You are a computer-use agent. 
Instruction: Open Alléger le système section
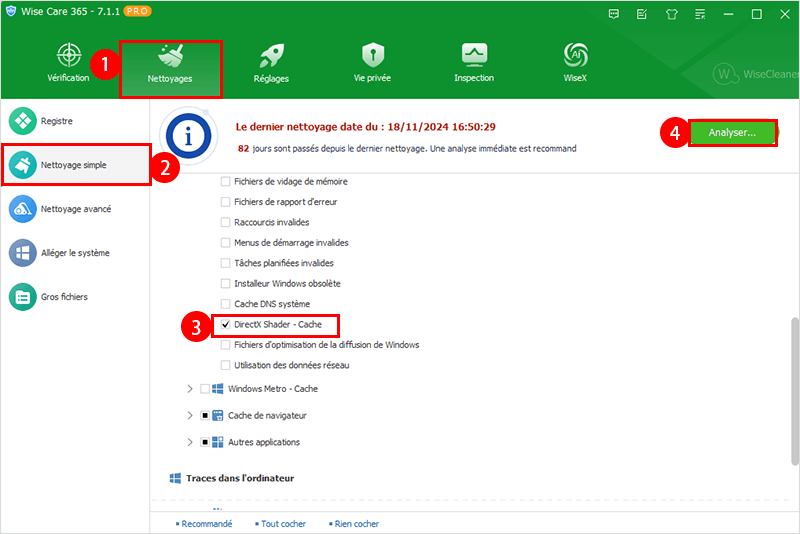click(75, 252)
